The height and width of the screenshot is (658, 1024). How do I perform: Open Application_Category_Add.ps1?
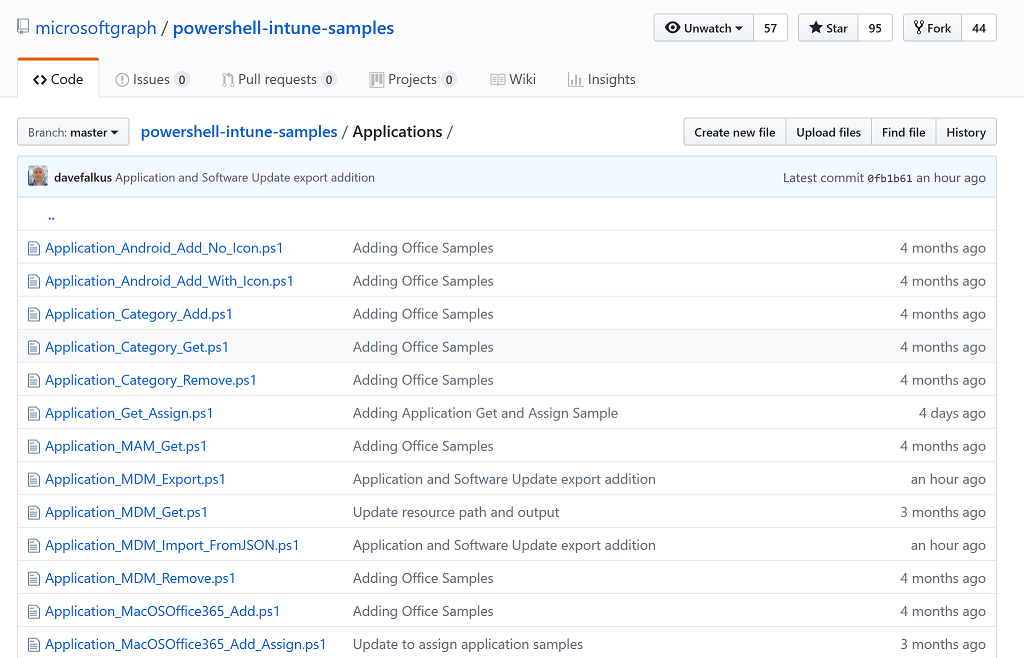click(x=138, y=314)
